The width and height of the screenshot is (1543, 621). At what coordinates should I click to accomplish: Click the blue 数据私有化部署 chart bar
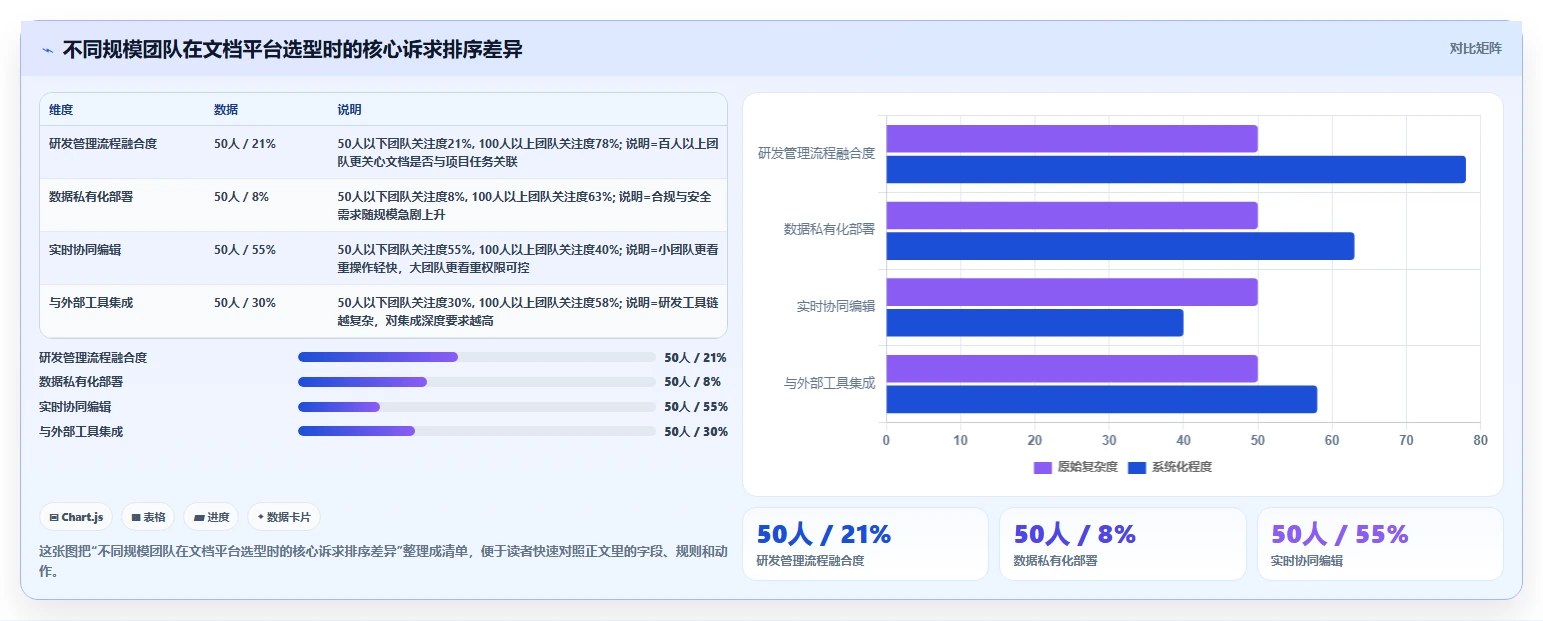pos(1120,246)
